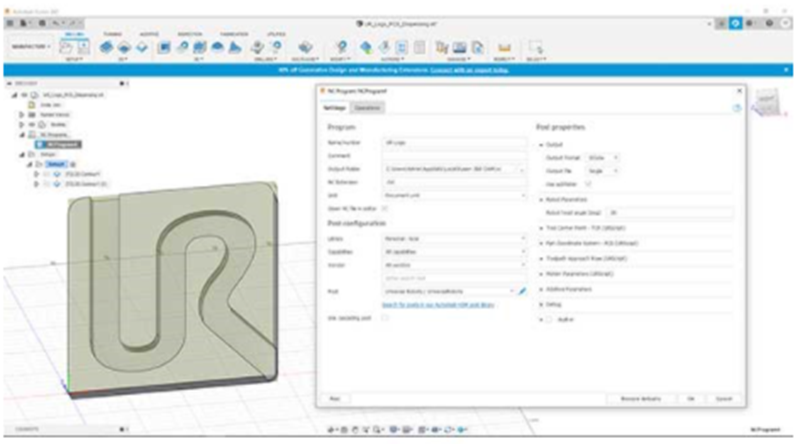Click the third 2D milling strategy icon
This screenshot has width=800, height=444.
click(x=142, y=47)
